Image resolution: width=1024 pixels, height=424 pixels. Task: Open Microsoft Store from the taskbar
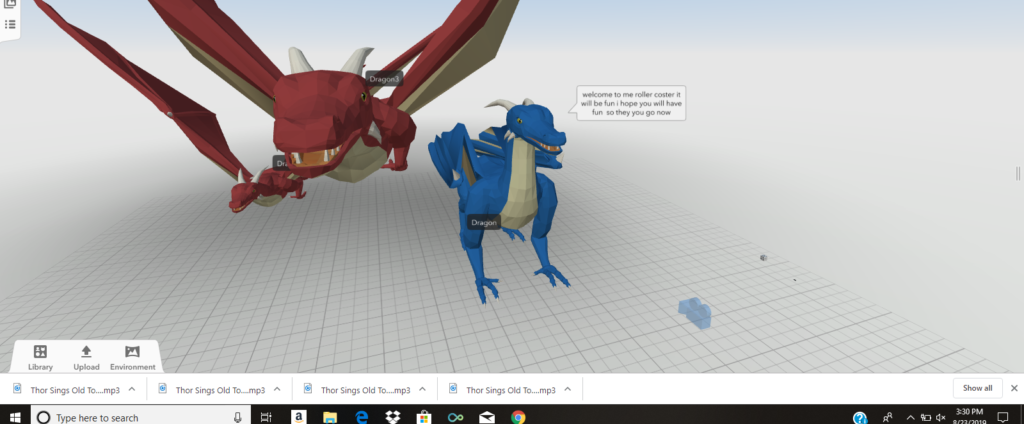point(424,417)
